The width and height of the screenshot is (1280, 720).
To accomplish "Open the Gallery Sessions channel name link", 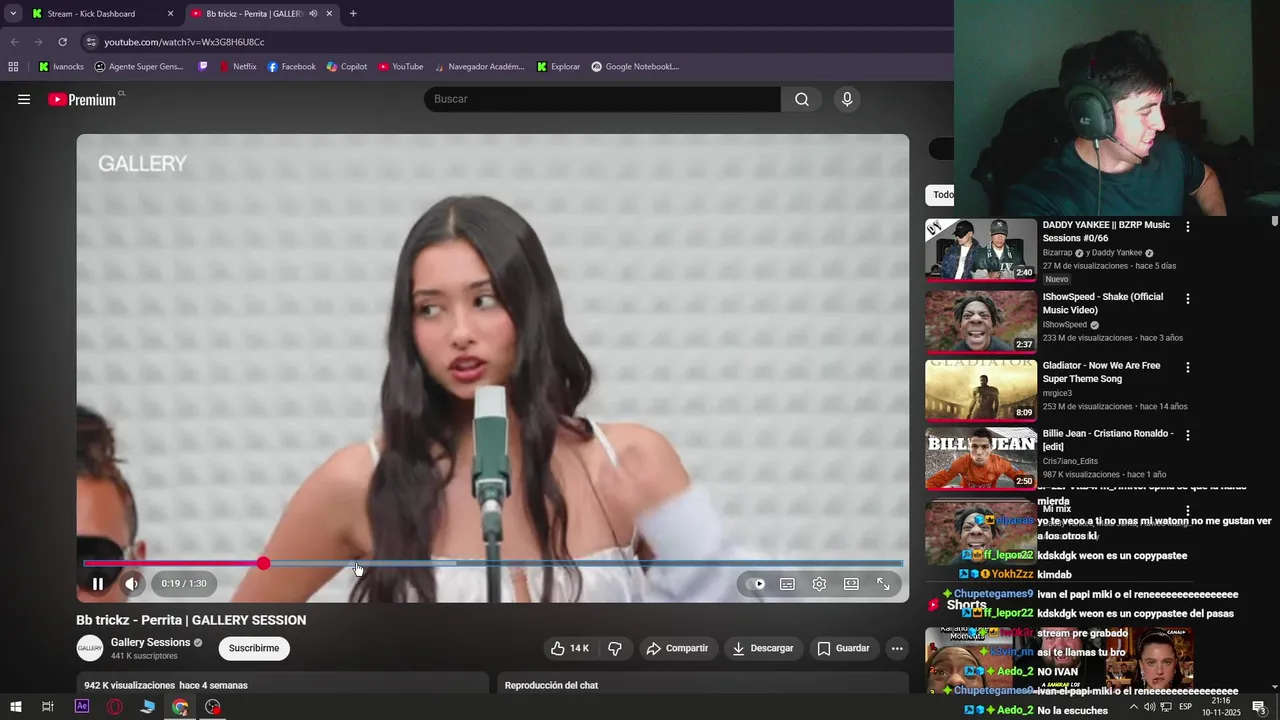I will pos(150,642).
